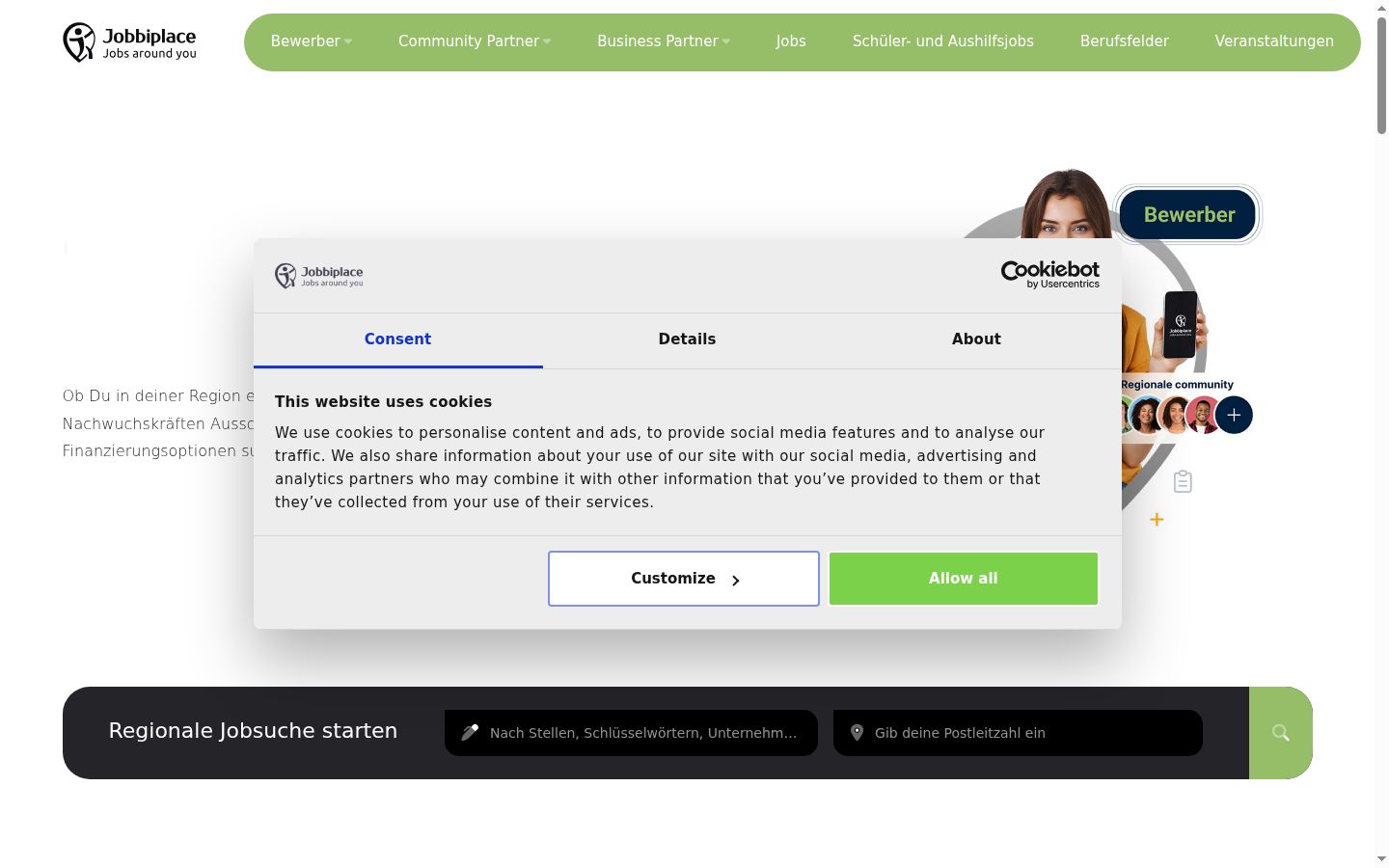Click the Cookiebot by Usercentrics logo
The image size is (1389, 868).
(1050, 275)
